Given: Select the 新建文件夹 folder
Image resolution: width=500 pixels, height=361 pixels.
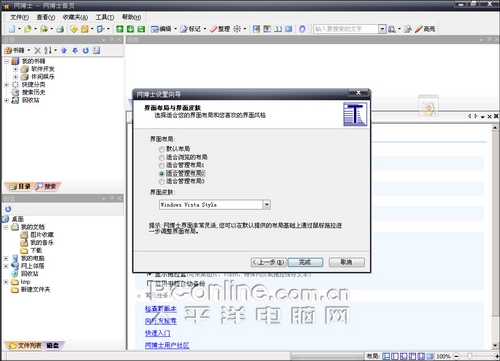Looking at the screenshot, I should [35, 290].
